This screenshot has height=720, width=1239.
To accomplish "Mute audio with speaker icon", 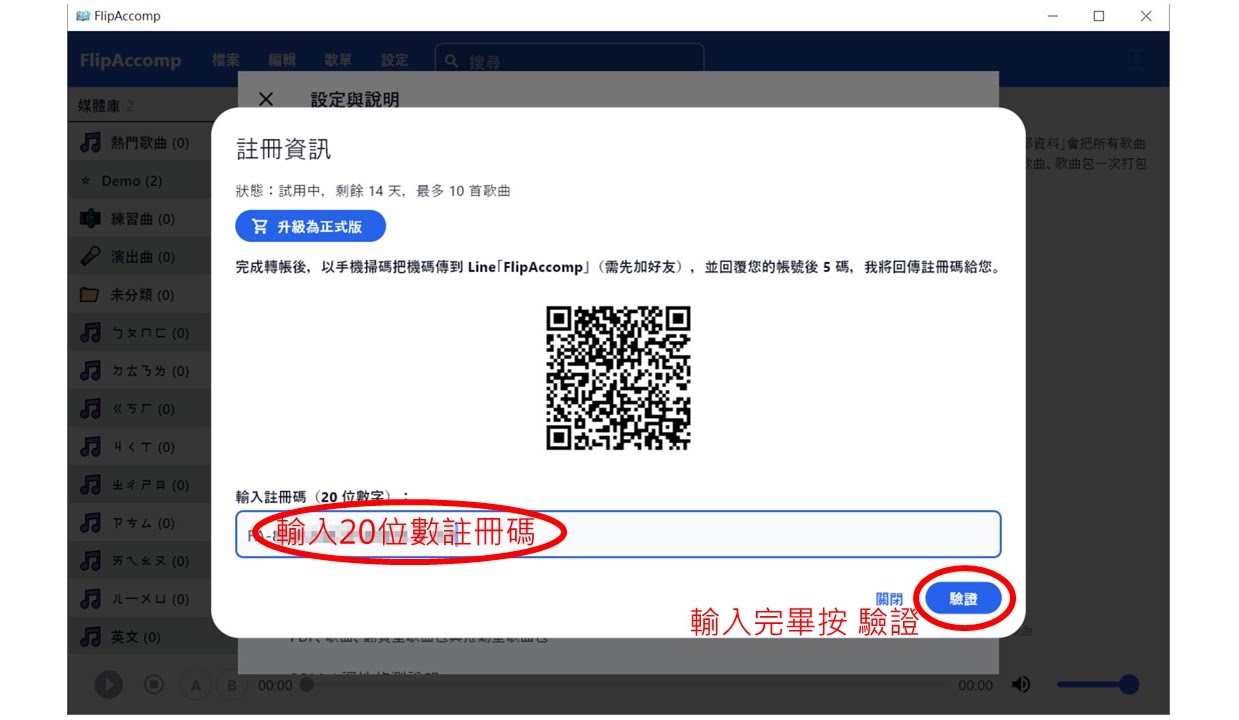I will pos(1021,685).
